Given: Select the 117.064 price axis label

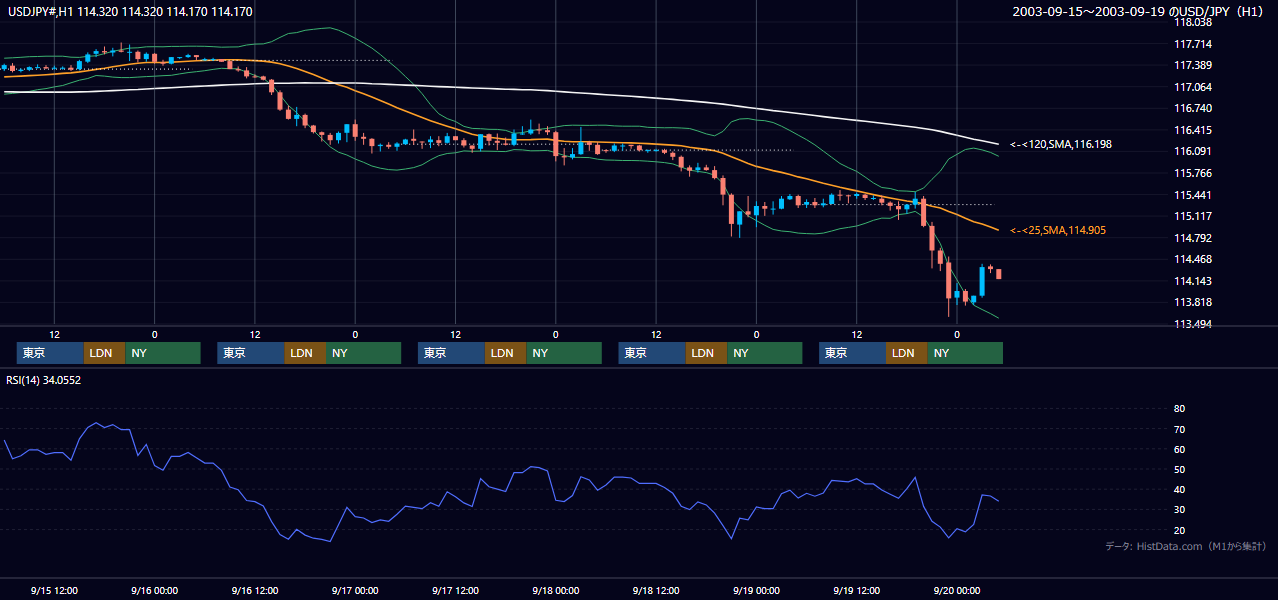Looking at the screenshot, I should [1192, 87].
